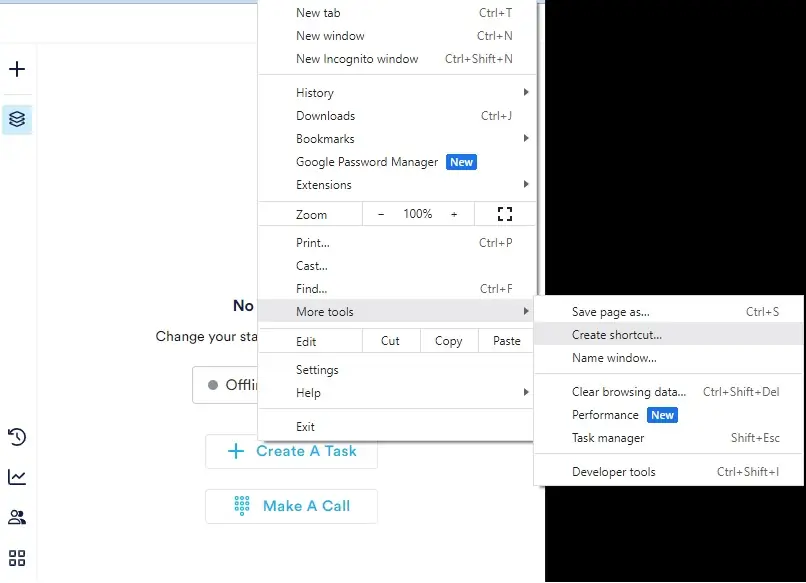Click the Create A Task button

(291, 451)
